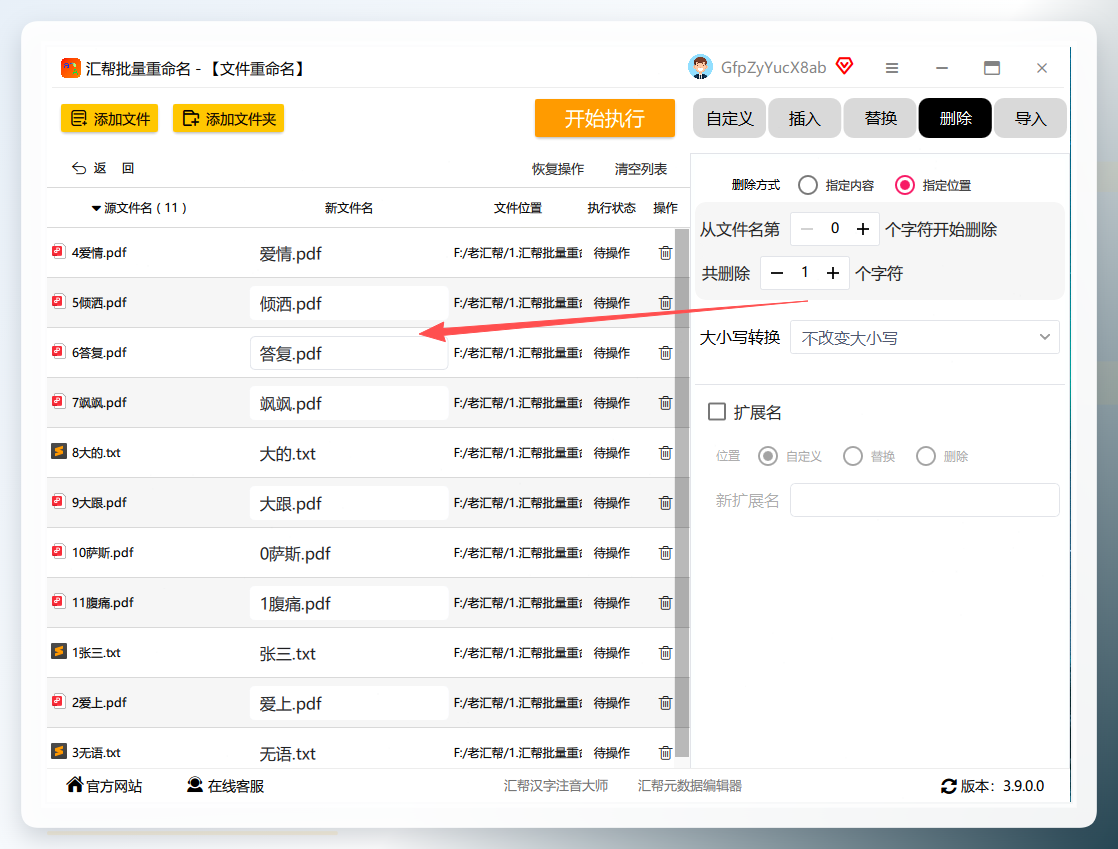Switch to 导入 tab
1118x849 pixels.
tap(1030, 118)
